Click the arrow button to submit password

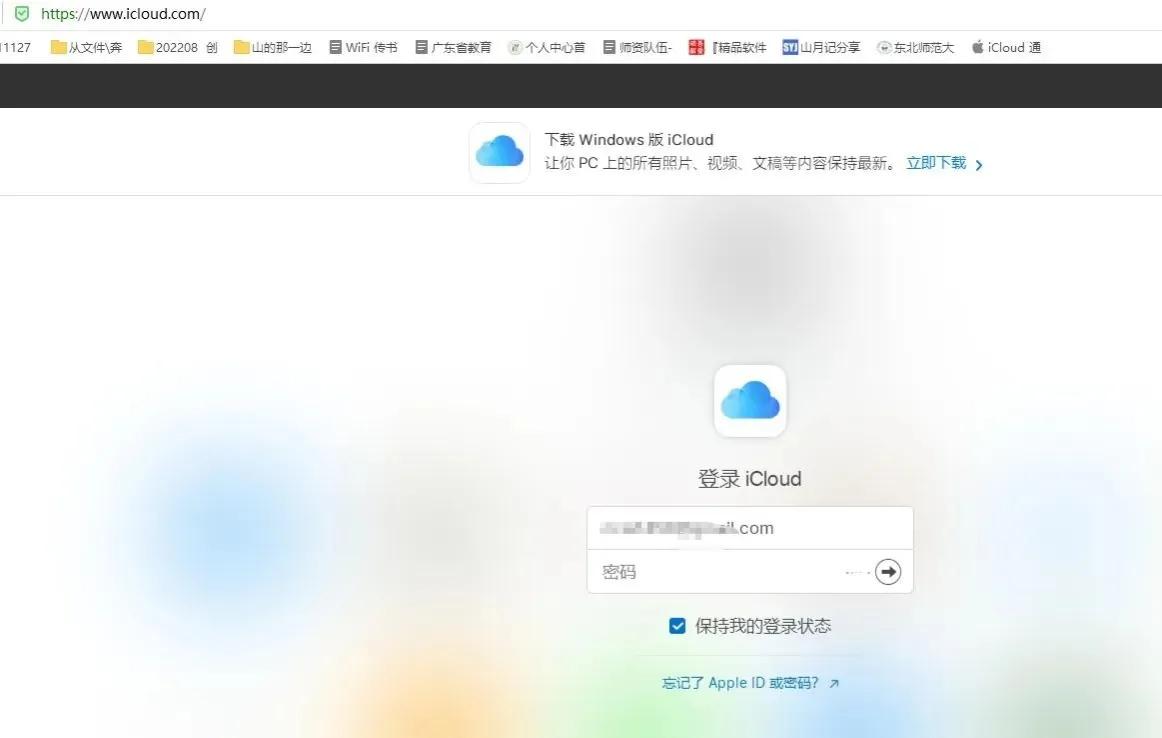(x=888, y=571)
